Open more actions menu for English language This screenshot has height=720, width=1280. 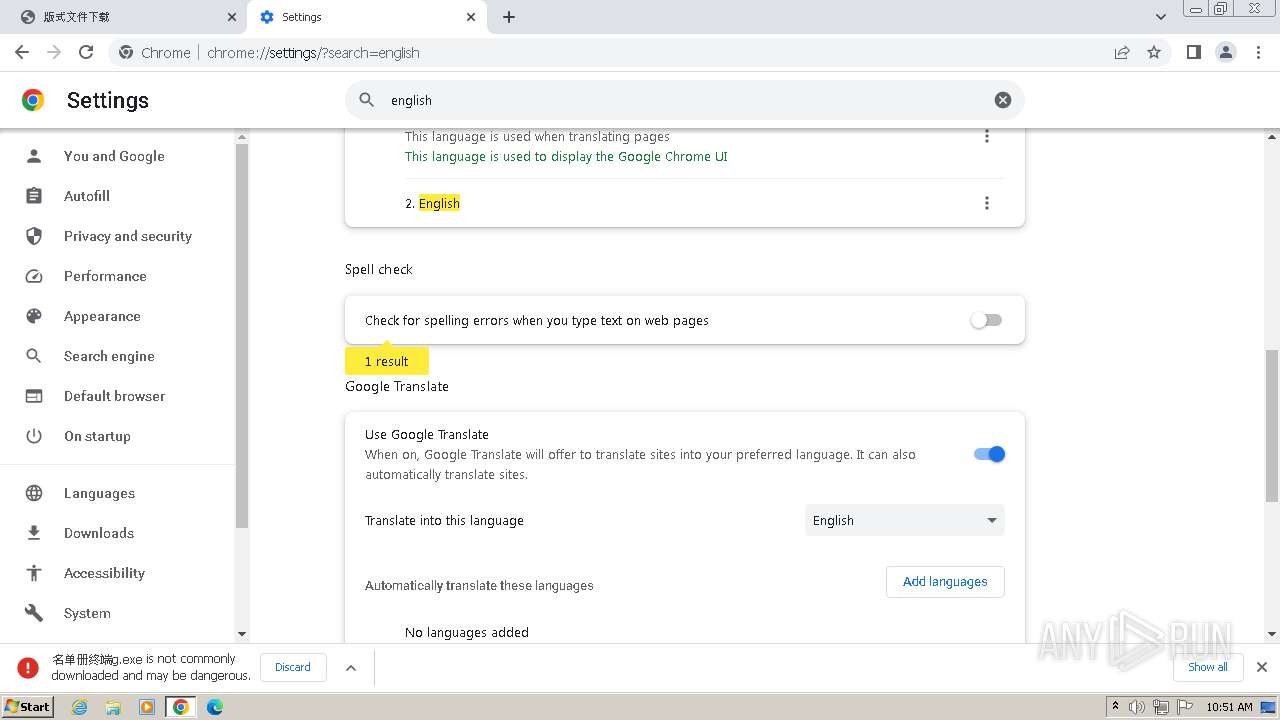click(986, 203)
